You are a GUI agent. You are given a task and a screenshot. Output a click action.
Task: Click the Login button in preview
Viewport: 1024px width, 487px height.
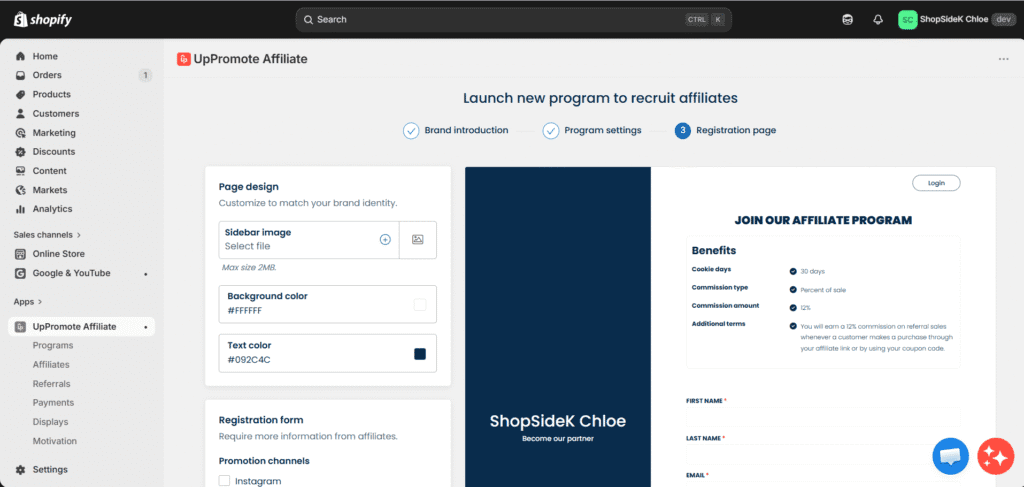pos(936,183)
